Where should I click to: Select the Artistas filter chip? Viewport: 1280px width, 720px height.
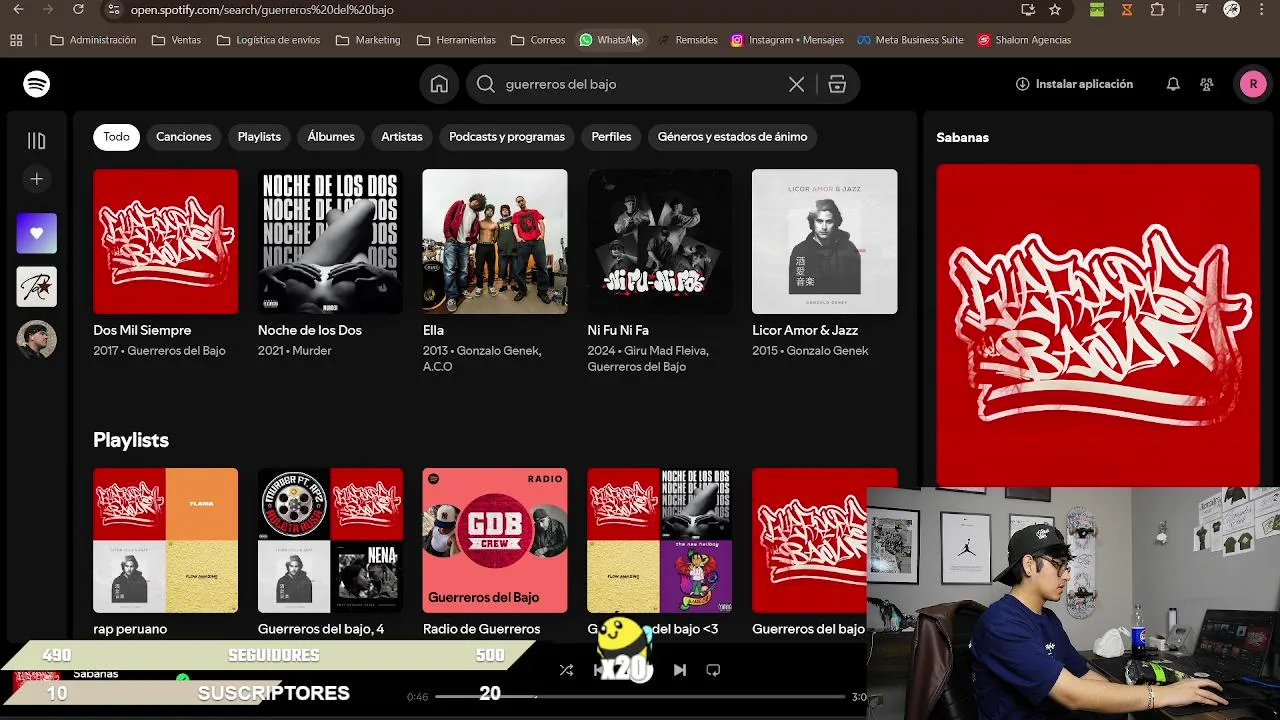[x=402, y=137]
